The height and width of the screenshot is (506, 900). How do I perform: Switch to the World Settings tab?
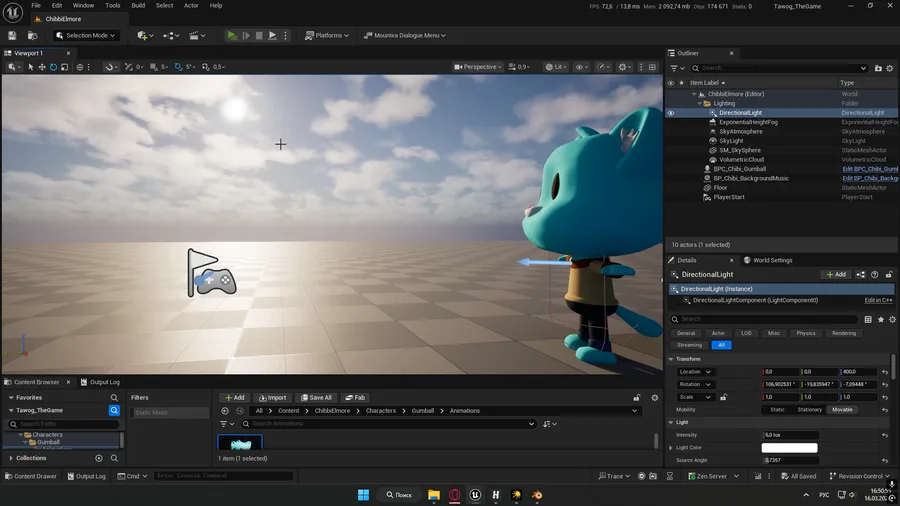click(767, 260)
